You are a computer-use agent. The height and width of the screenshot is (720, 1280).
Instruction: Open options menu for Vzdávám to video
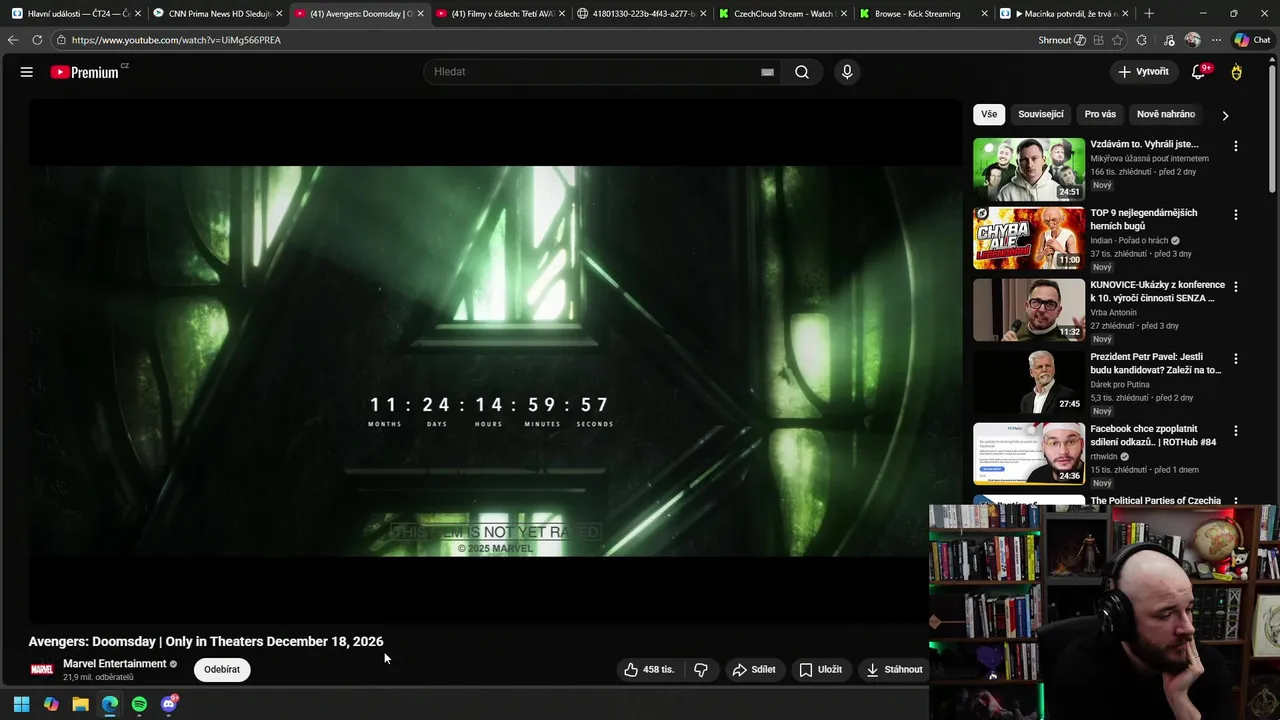[1236, 146]
